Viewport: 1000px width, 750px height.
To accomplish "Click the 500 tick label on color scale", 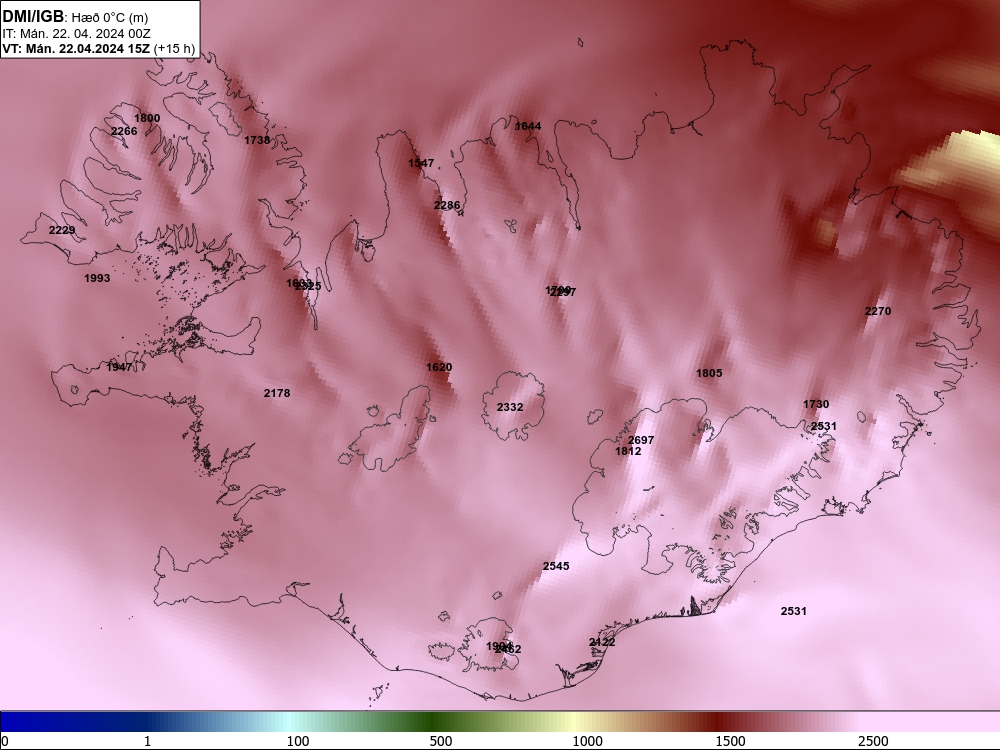I will [441, 741].
